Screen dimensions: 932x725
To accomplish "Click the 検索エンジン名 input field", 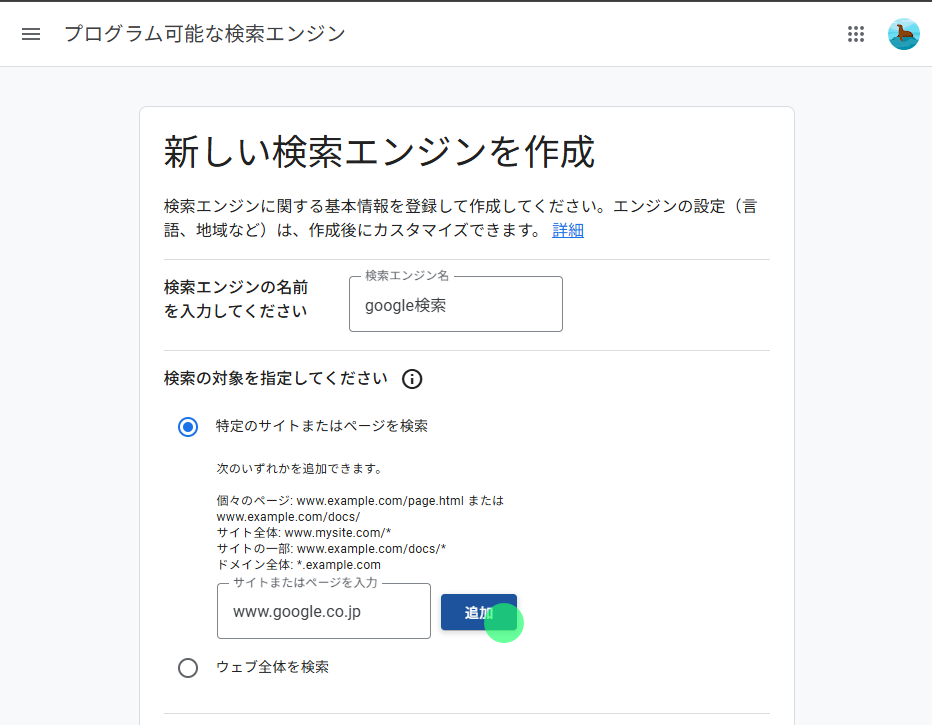I will coord(455,305).
